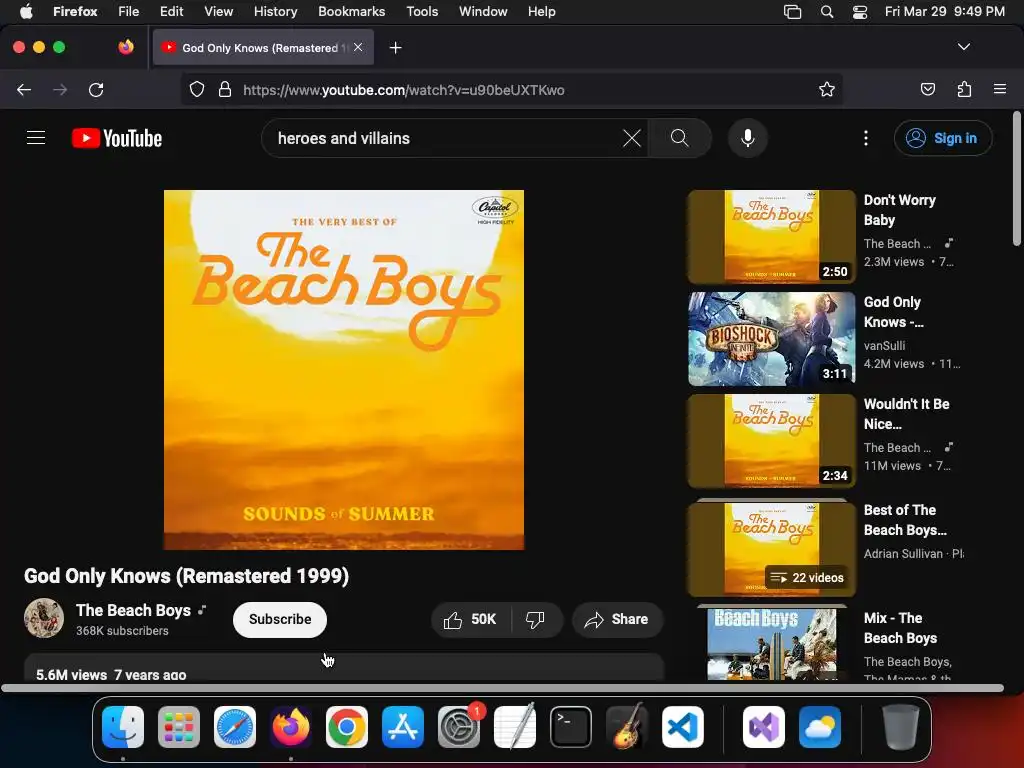Select the God Only Knows tab

[x=263, y=47]
